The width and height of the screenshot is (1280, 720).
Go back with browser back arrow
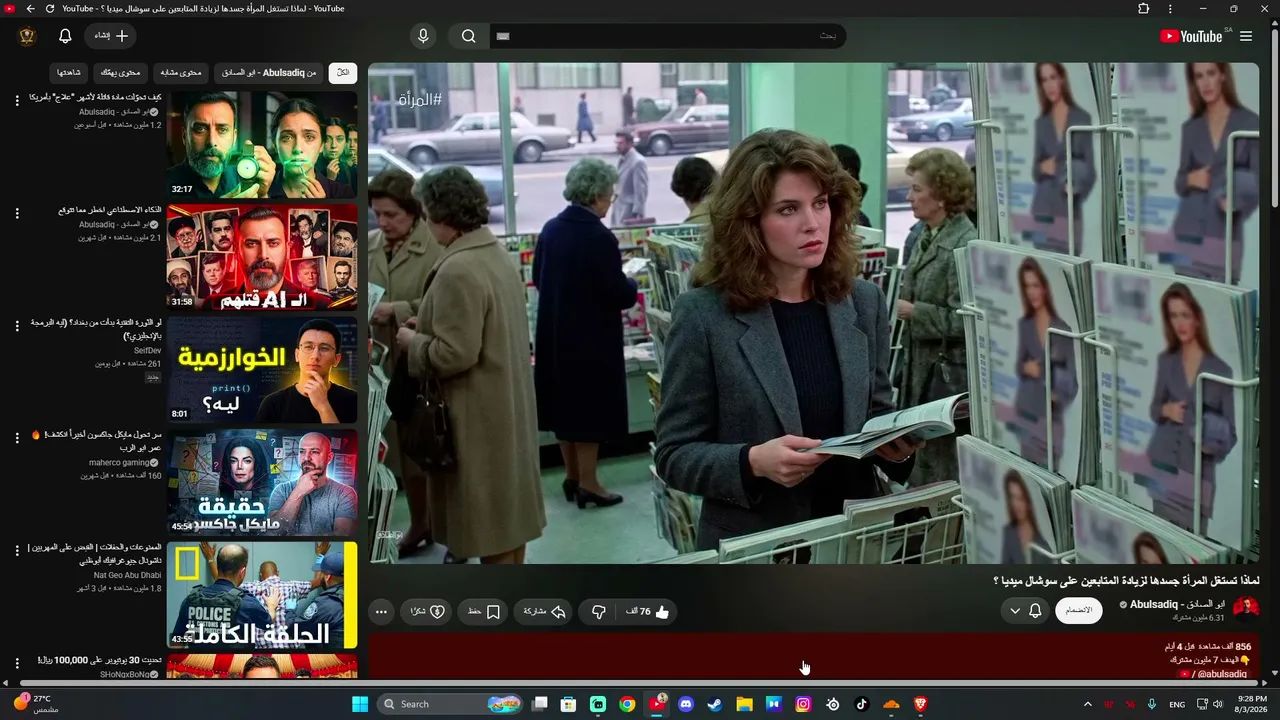[x=30, y=9]
